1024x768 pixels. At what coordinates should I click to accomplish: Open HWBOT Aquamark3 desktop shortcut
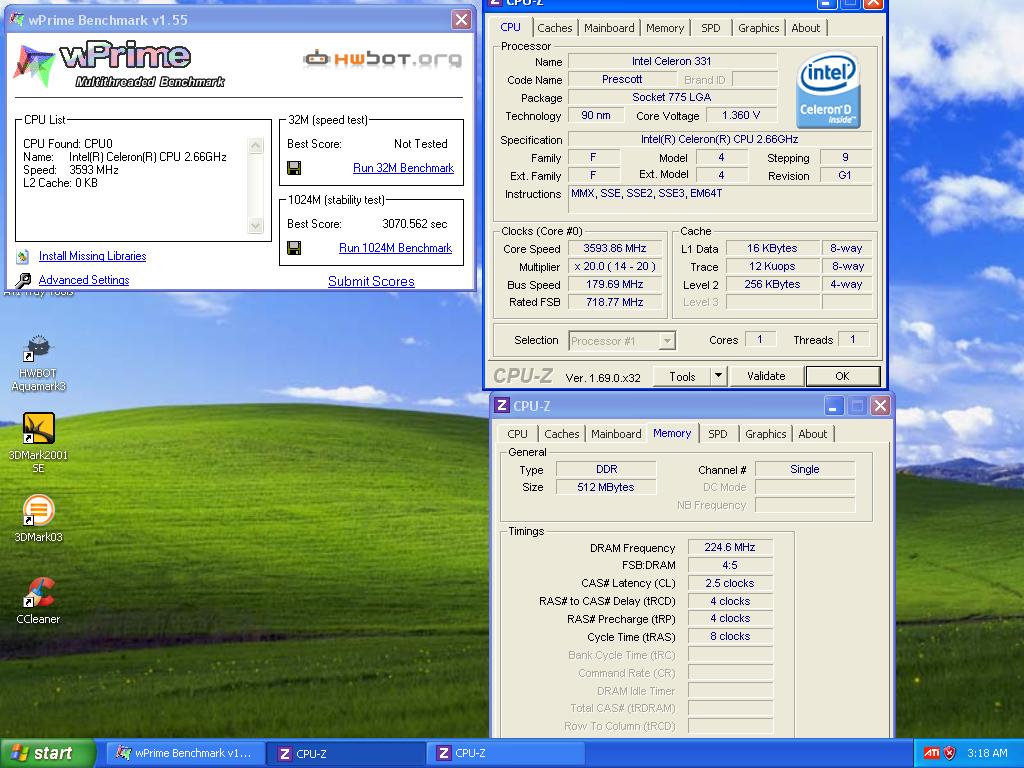click(x=38, y=363)
